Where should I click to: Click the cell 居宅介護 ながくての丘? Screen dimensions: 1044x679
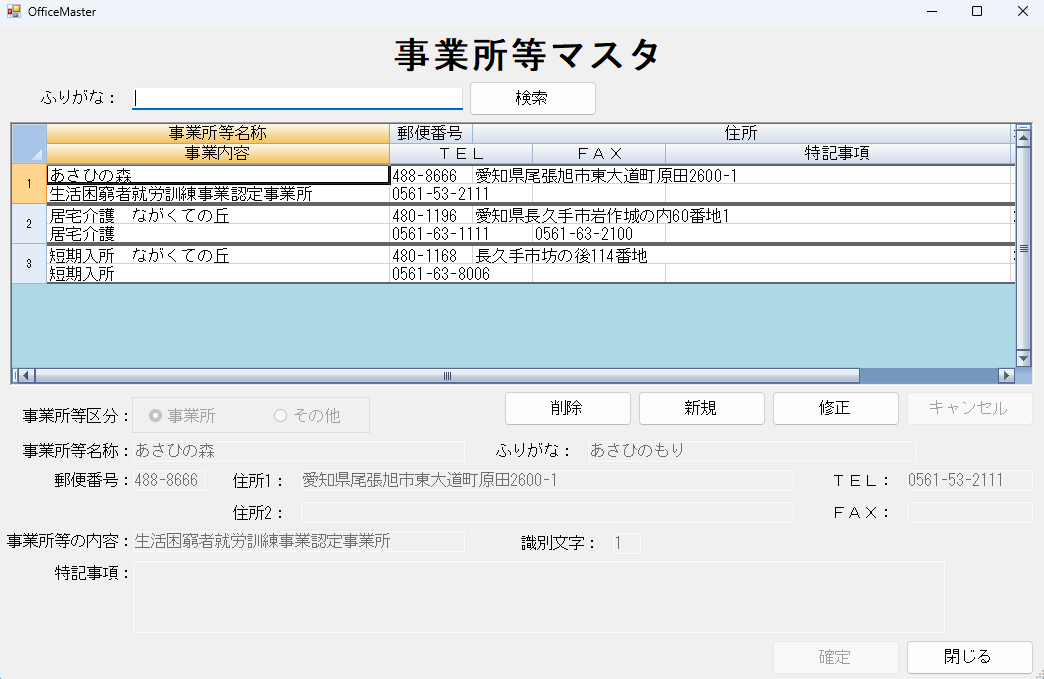(x=218, y=215)
